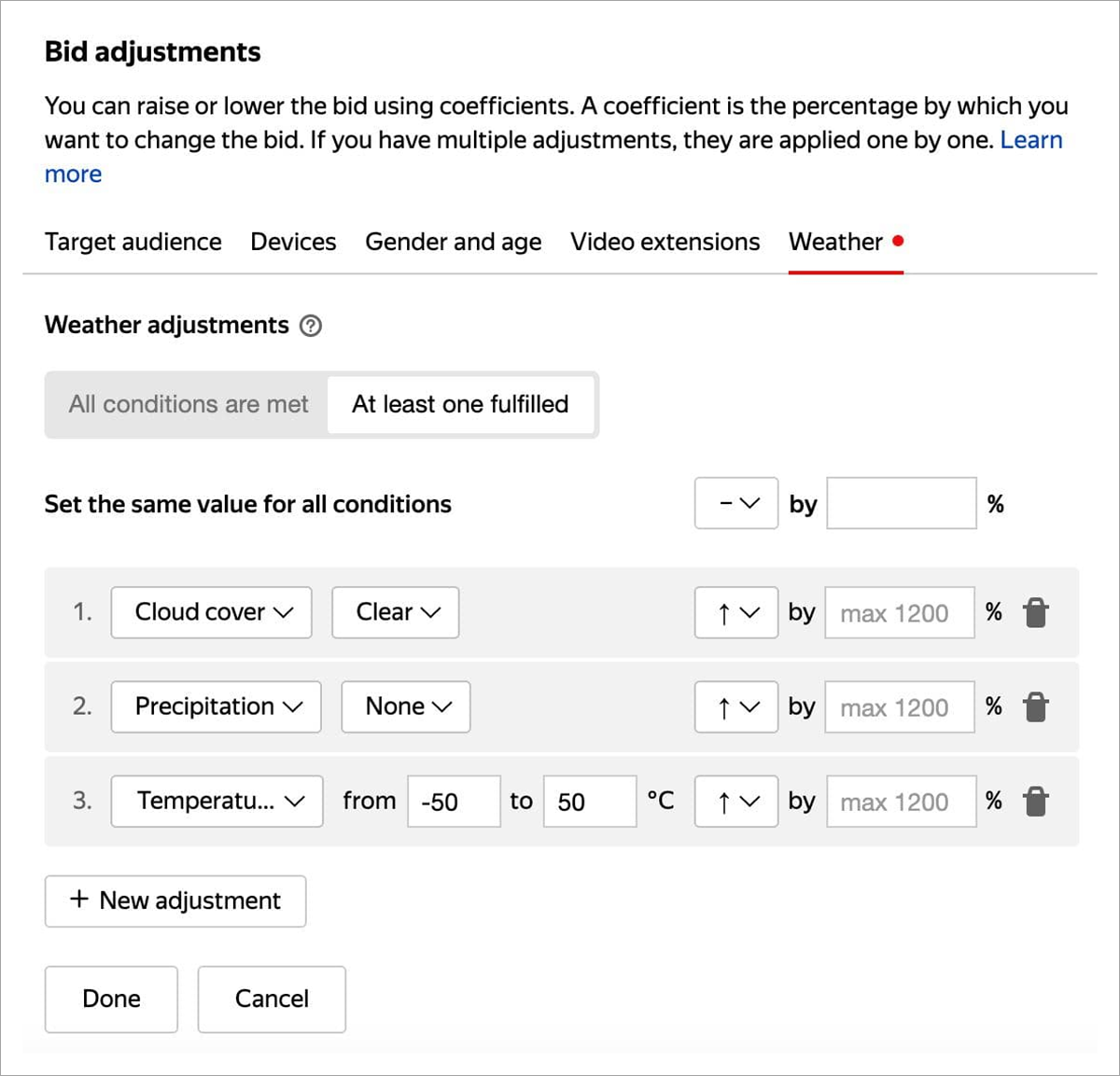Viewport: 1120px width, 1076px height.
Task: Open the direction dropdown for all conditions
Action: point(736,504)
